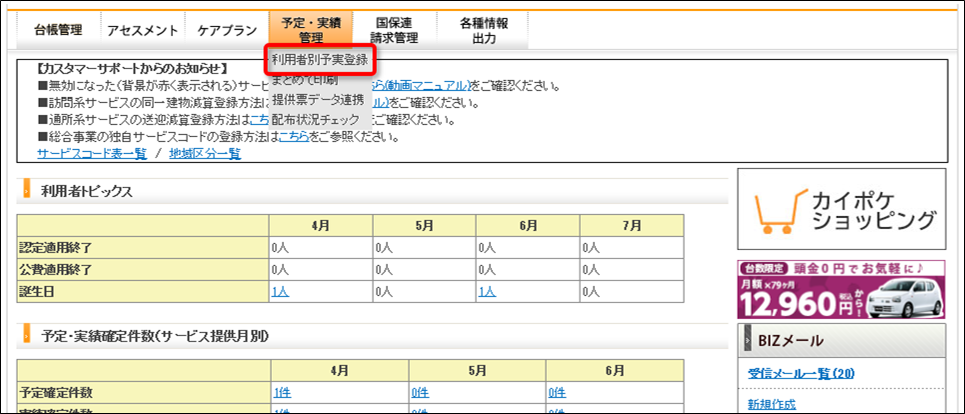Viewport: 965px width, 414px height.
Task: Click the 公費適用終了 0人 cell for 6月
Action: (528, 269)
